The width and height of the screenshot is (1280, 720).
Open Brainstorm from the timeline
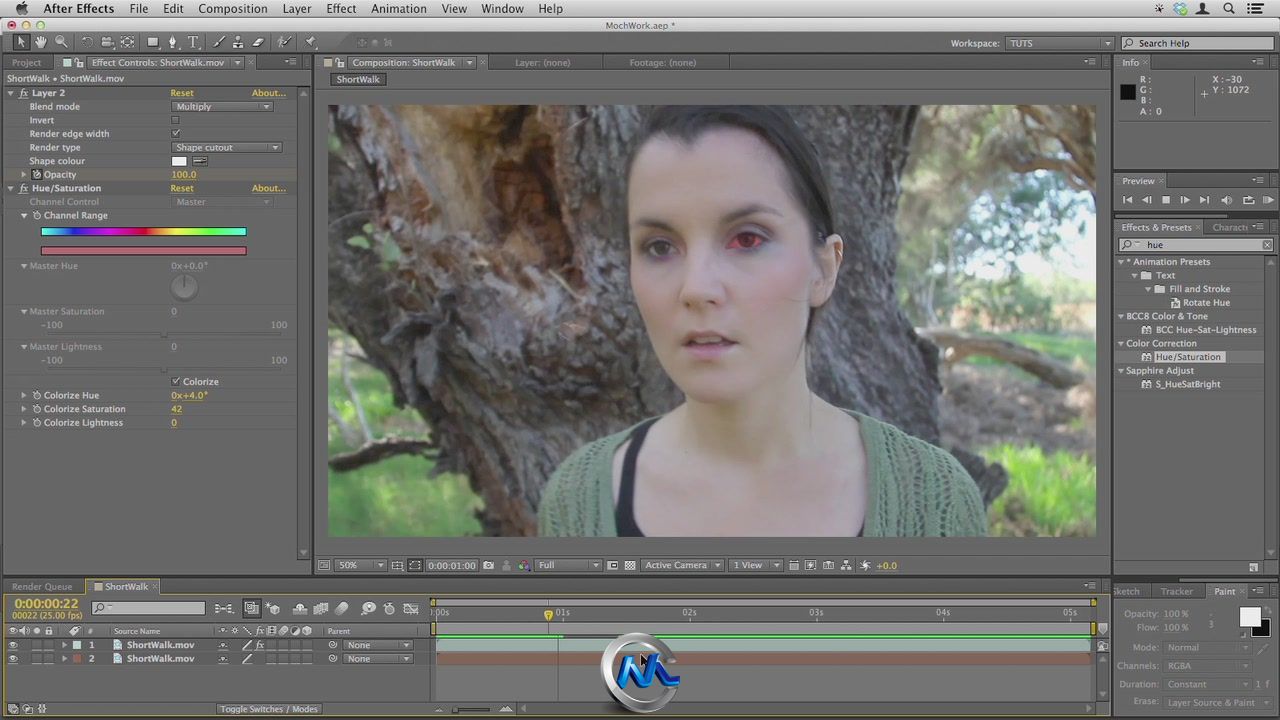(368, 608)
